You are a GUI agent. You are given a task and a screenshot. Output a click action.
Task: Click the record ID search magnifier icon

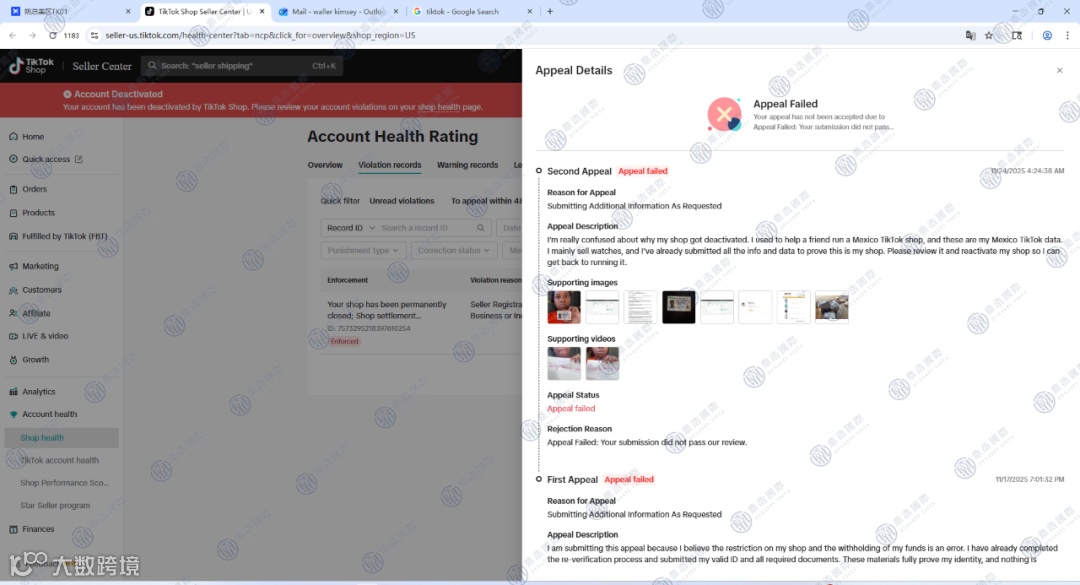point(481,228)
